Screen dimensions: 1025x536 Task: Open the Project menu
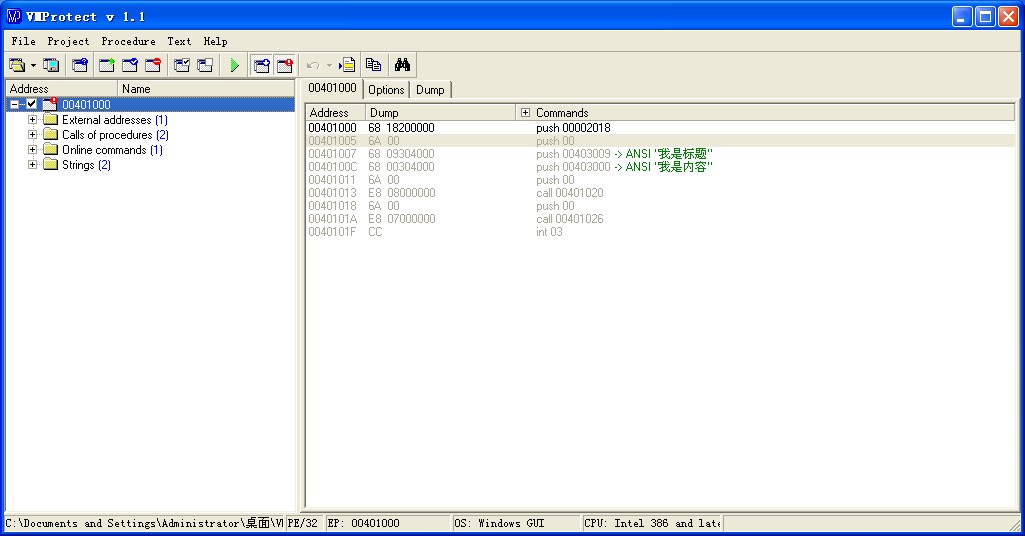68,41
